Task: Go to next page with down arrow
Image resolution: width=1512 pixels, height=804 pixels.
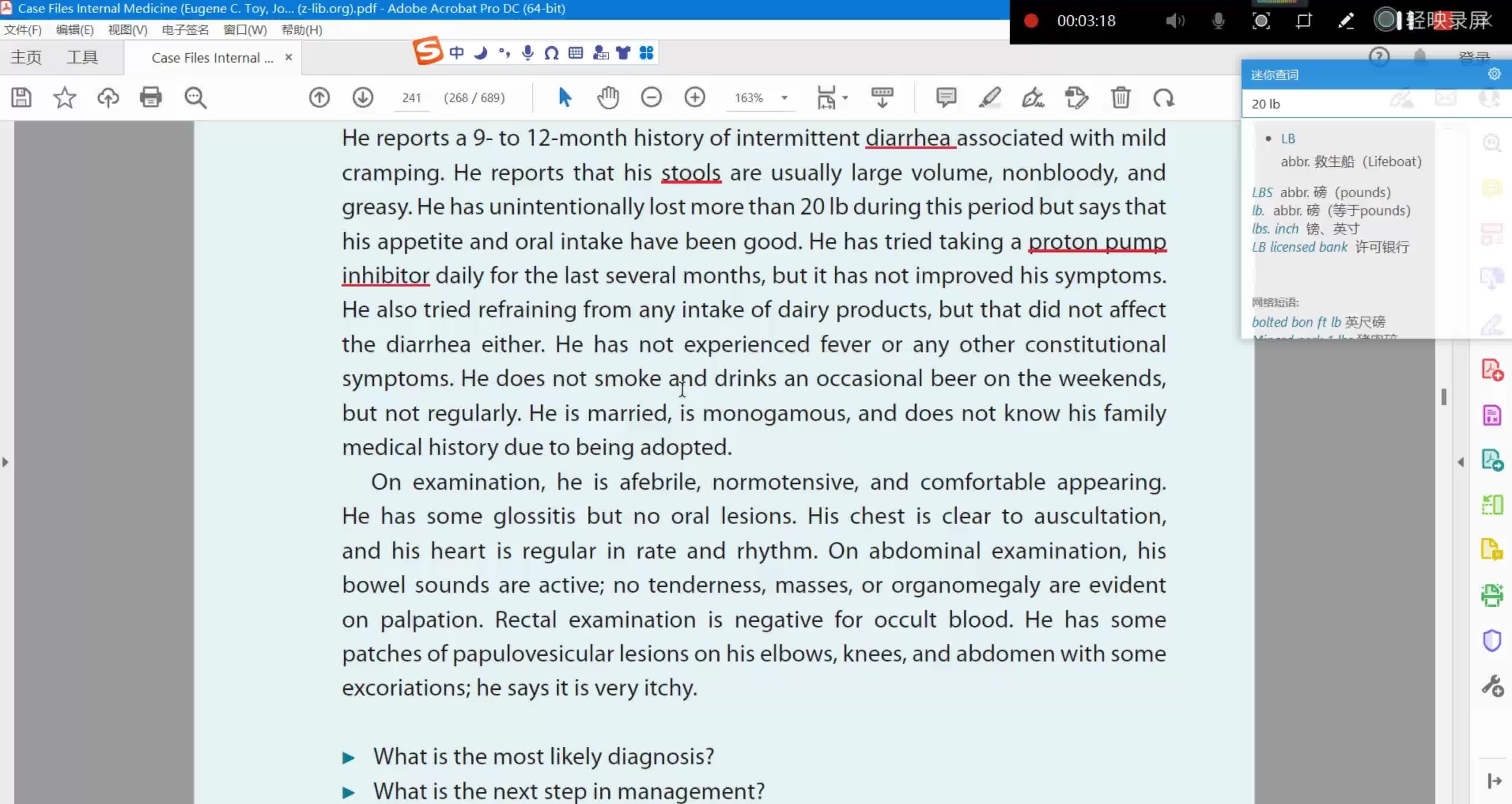Action: (x=363, y=98)
